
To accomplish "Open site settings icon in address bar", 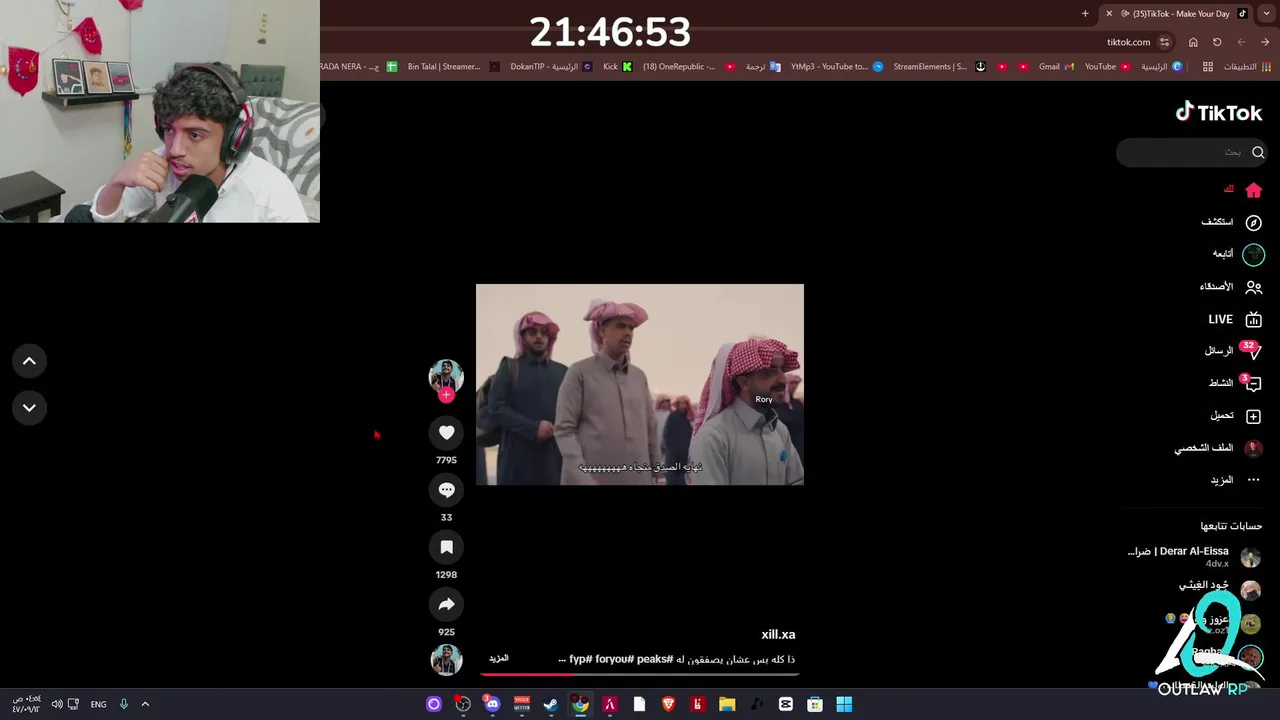I will [1165, 42].
